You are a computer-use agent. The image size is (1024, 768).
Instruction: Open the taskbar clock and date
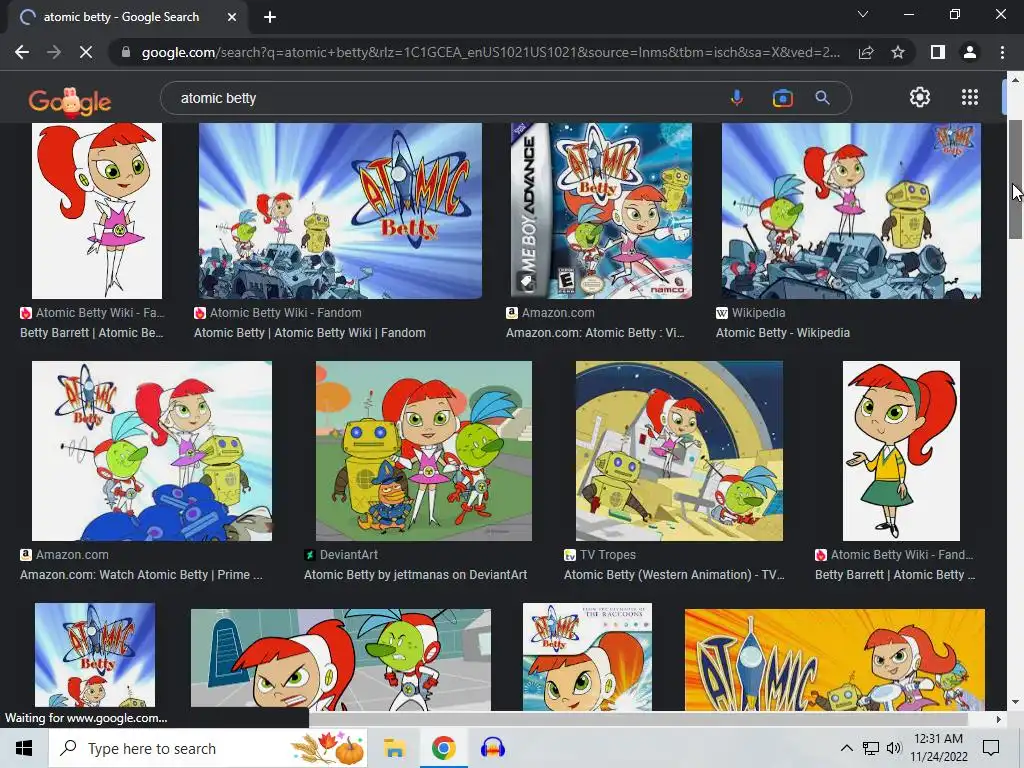point(938,748)
